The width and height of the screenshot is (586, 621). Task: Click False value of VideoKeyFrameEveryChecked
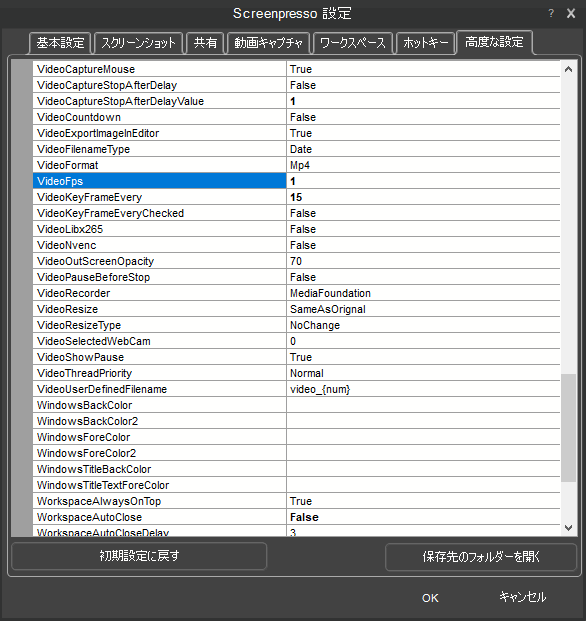tap(423, 213)
